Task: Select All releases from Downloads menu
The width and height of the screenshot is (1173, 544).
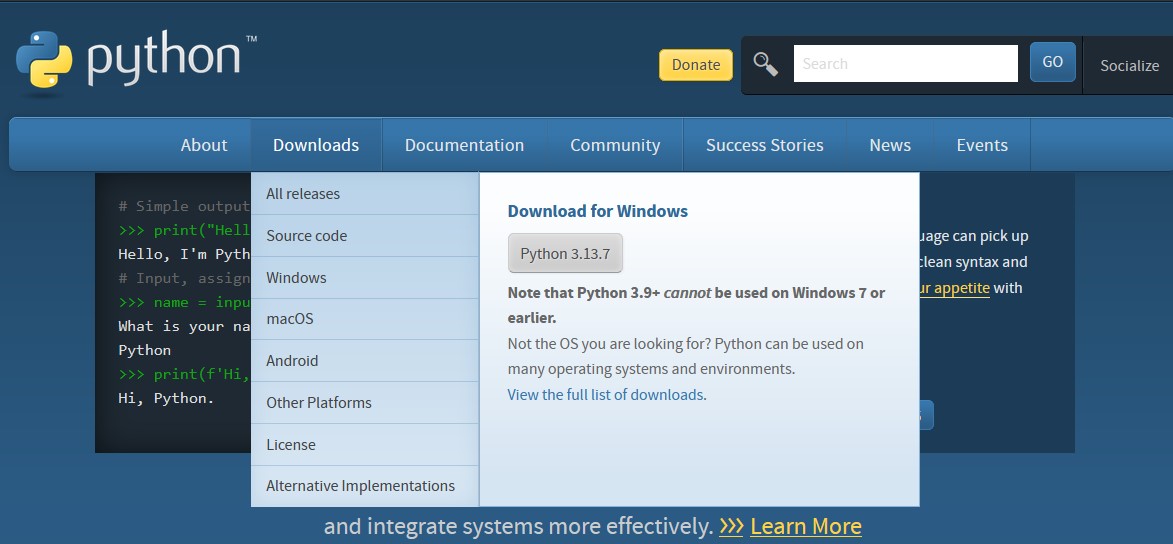Action: 303,194
